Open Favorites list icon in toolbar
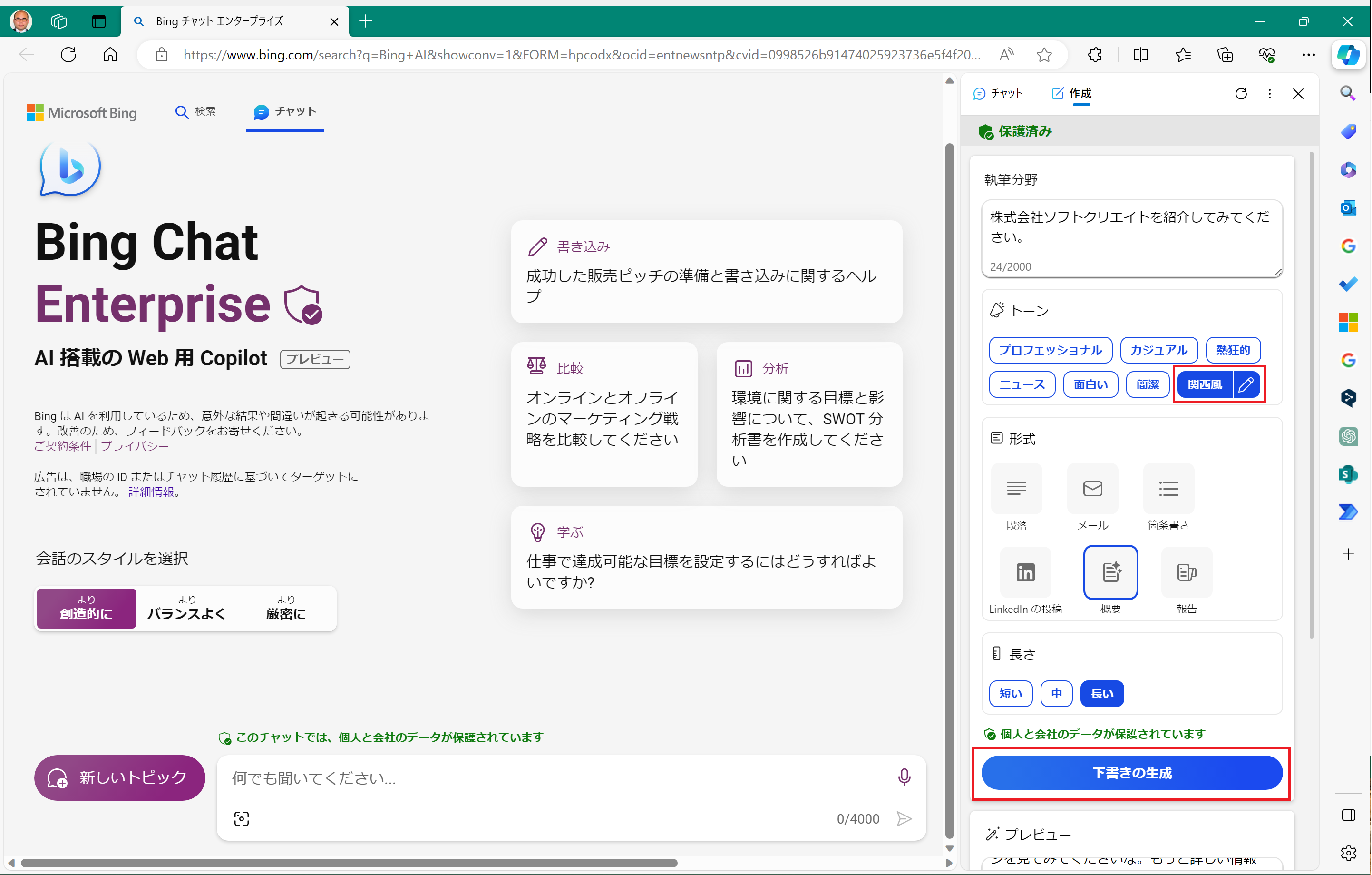Viewport: 1372px width, 875px height. click(1183, 55)
